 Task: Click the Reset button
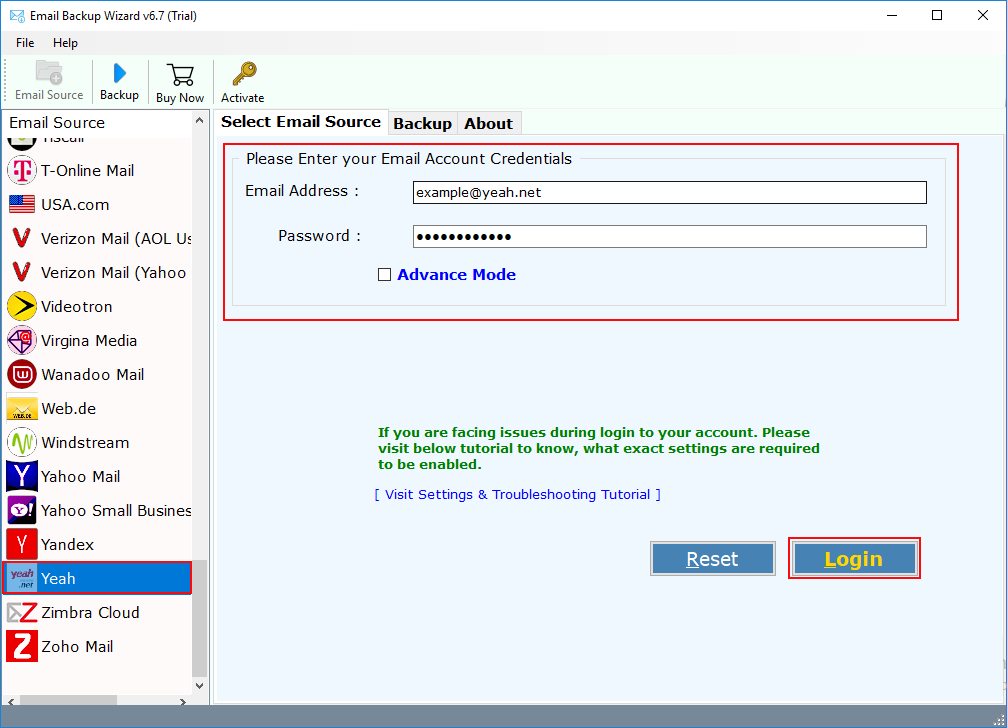coord(712,559)
